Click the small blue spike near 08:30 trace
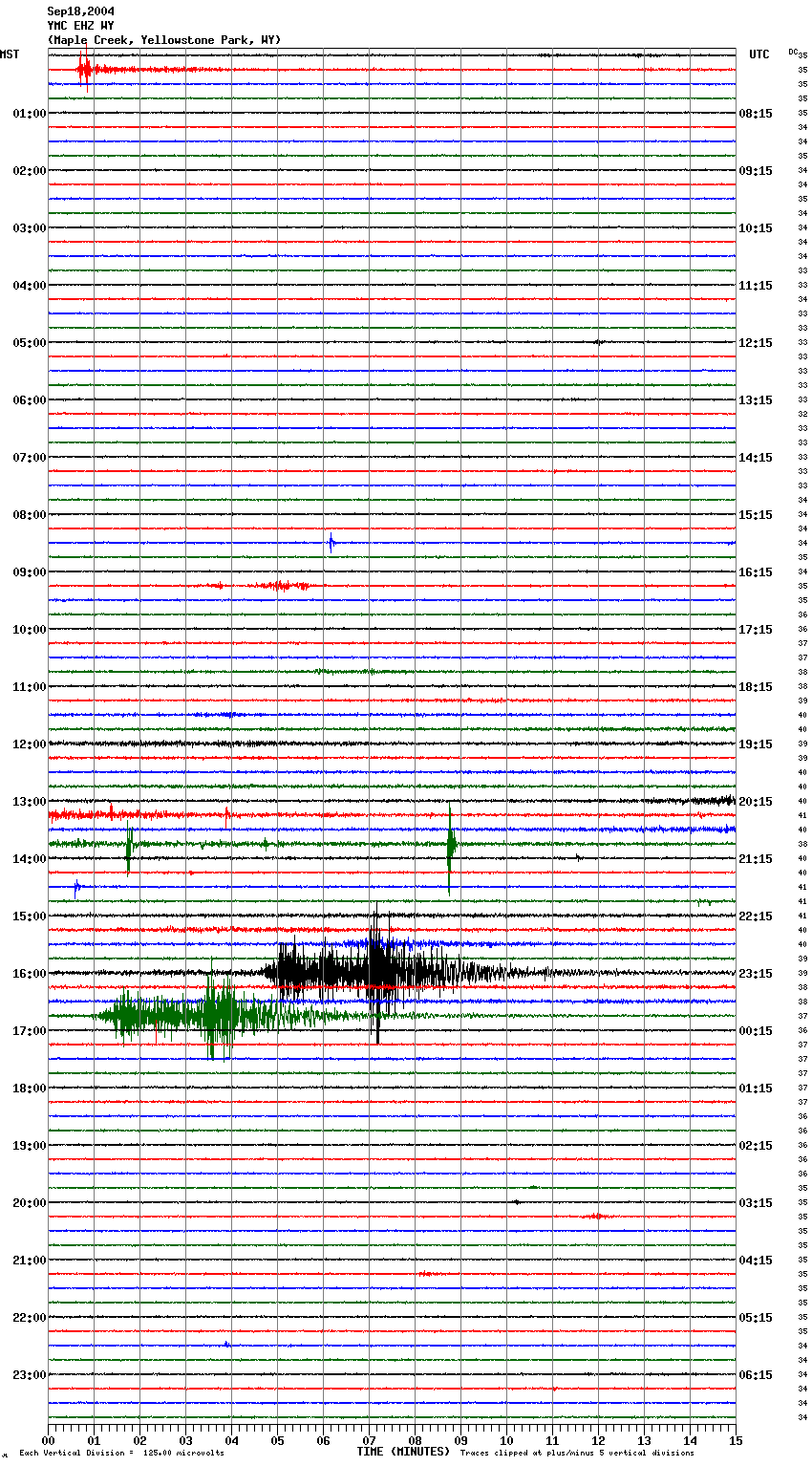 331,543
